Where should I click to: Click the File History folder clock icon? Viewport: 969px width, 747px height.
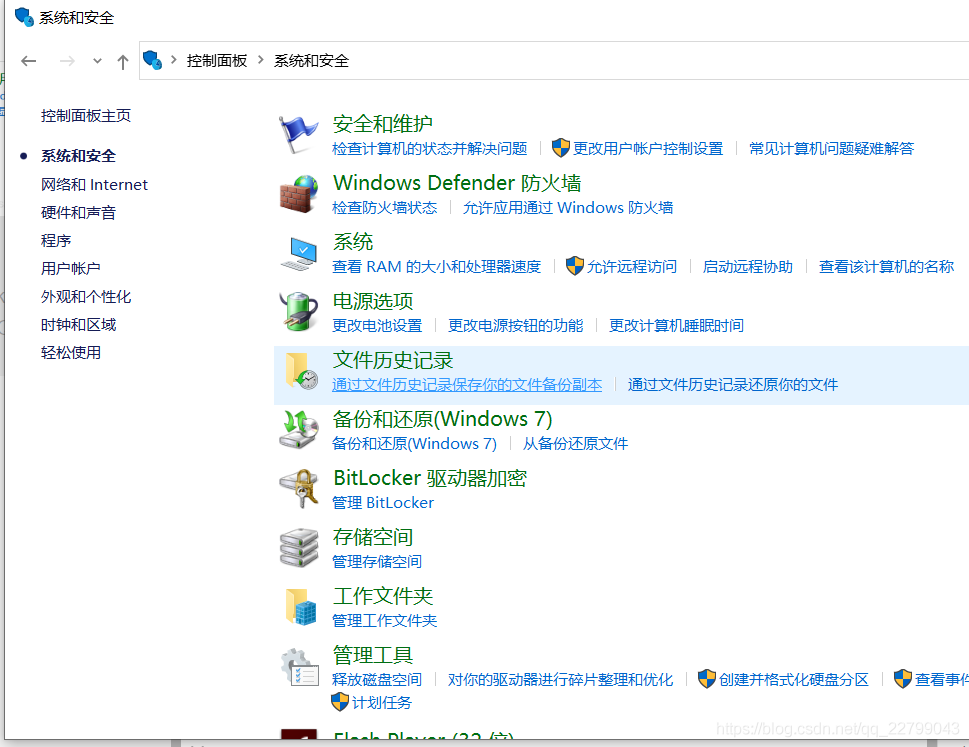(302, 371)
